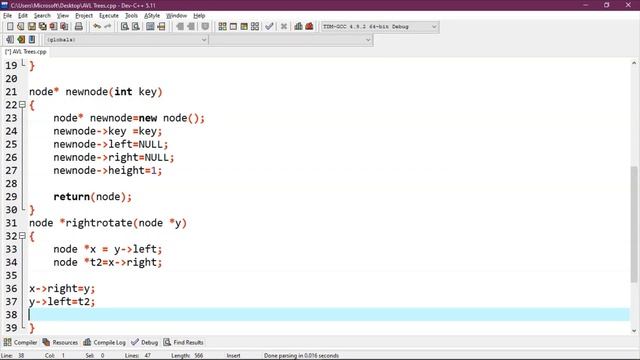Click line number 31 in the gutter
This screenshot has height=360, width=640.
click(x=11, y=223)
